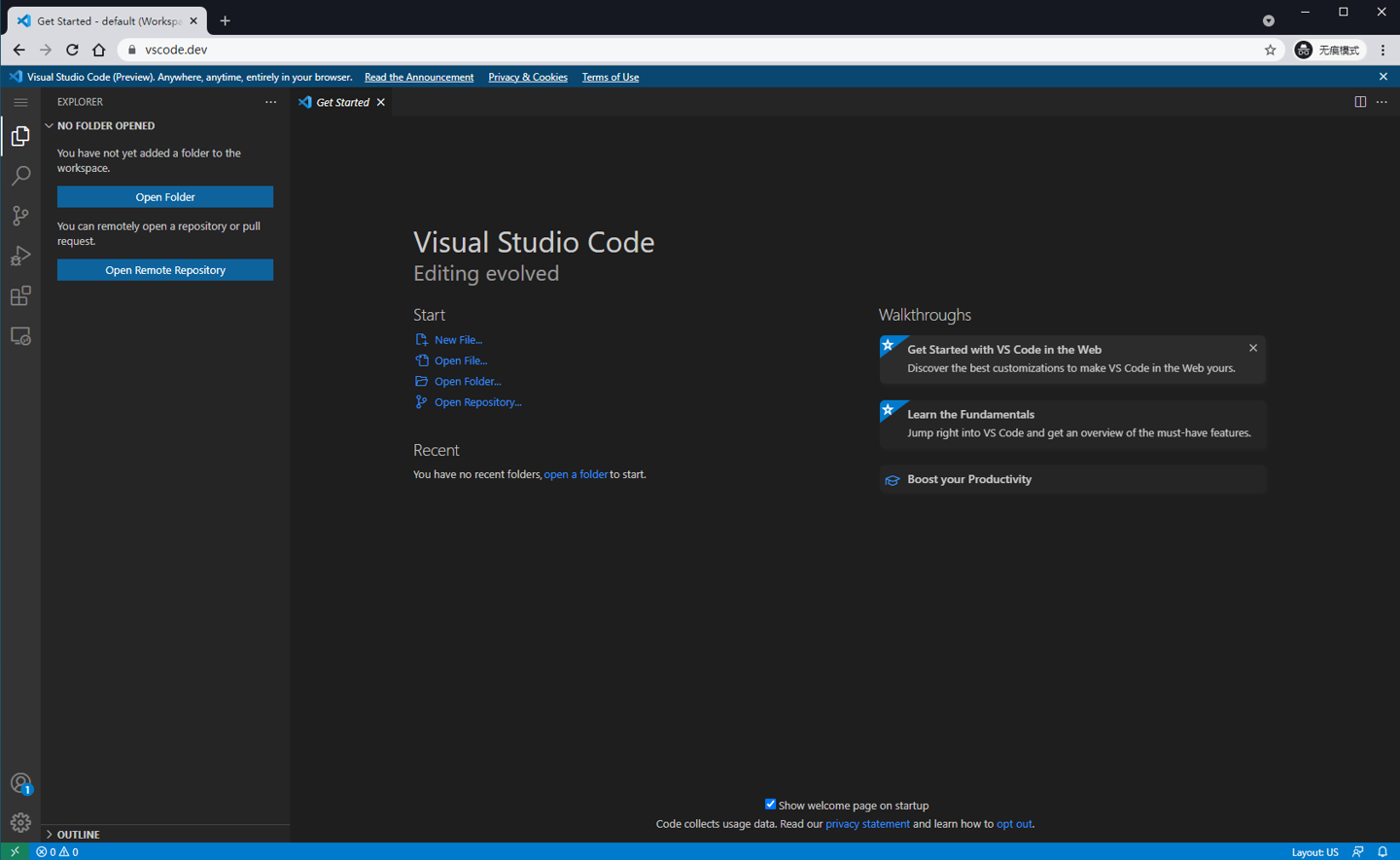Open the Search view in activity bar

click(20, 176)
